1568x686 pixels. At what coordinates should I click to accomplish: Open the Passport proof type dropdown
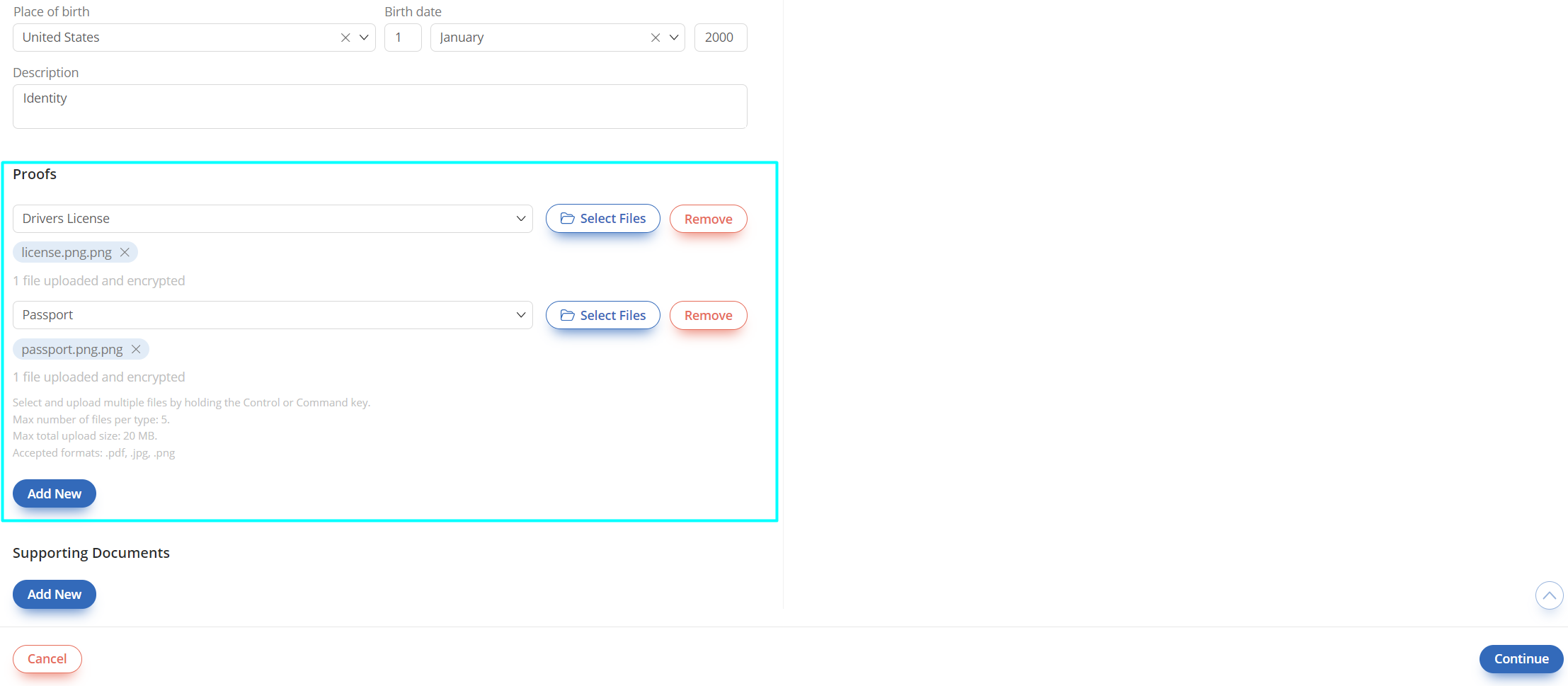click(x=273, y=315)
